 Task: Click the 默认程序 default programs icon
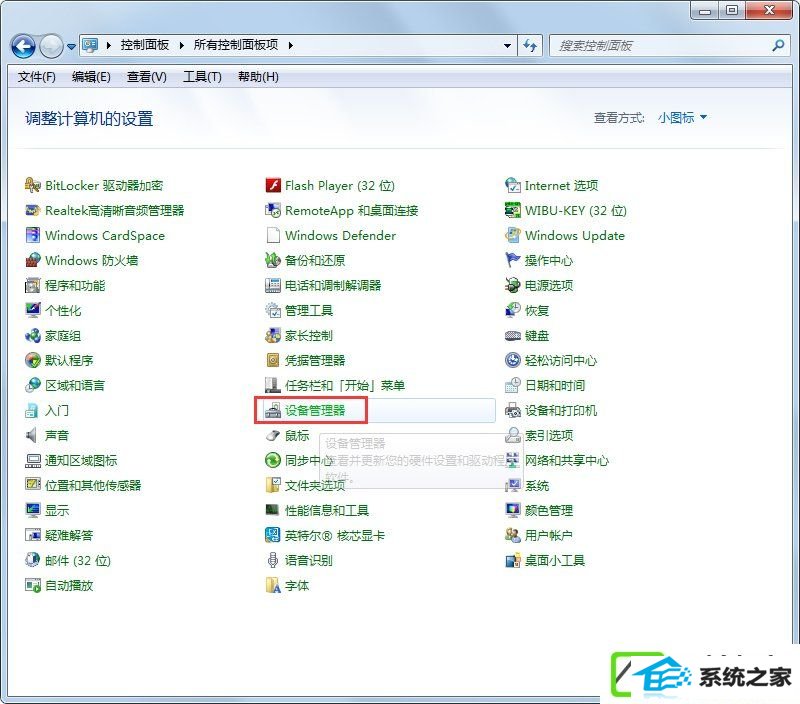[33, 360]
